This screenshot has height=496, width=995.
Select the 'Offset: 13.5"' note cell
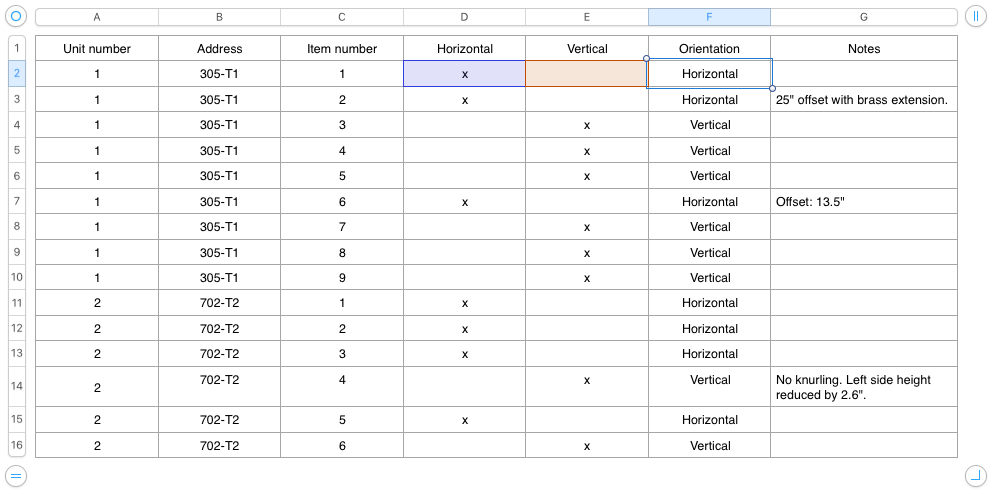[863, 202]
